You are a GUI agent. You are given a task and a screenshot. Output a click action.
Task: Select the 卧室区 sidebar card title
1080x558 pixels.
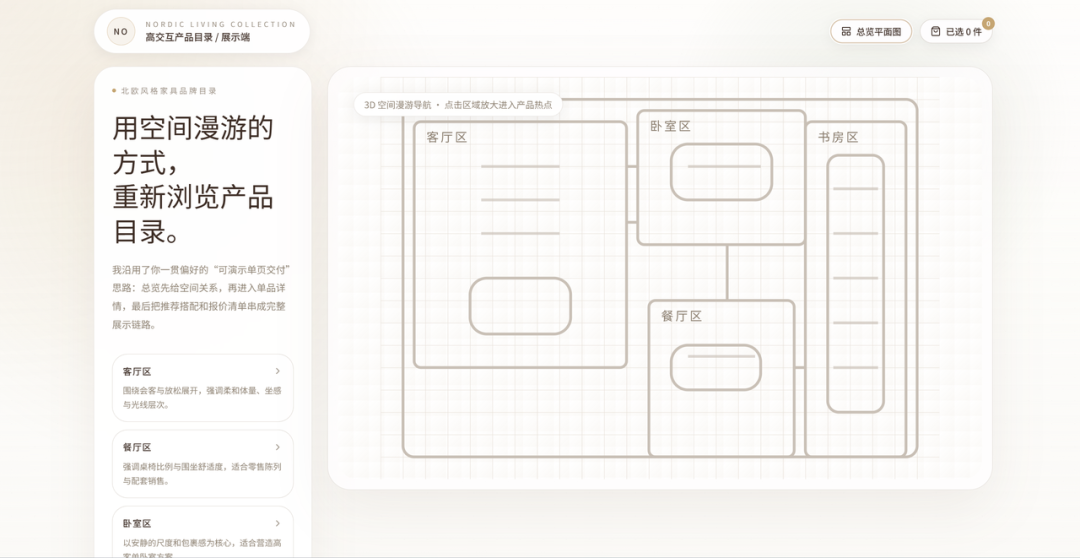click(x=137, y=524)
